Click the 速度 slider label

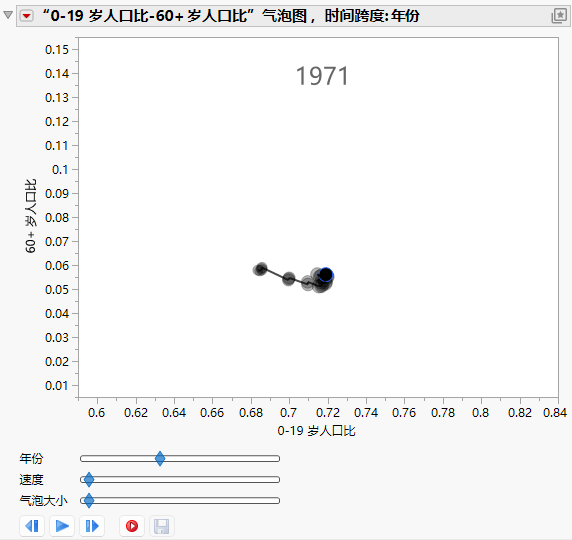click(31, 479)
